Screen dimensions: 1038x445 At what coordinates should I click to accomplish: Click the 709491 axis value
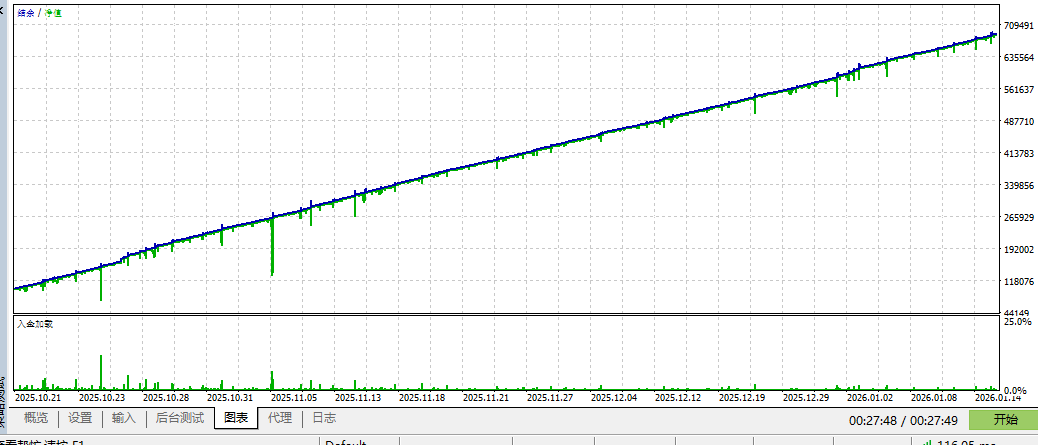click(1019, 26)
